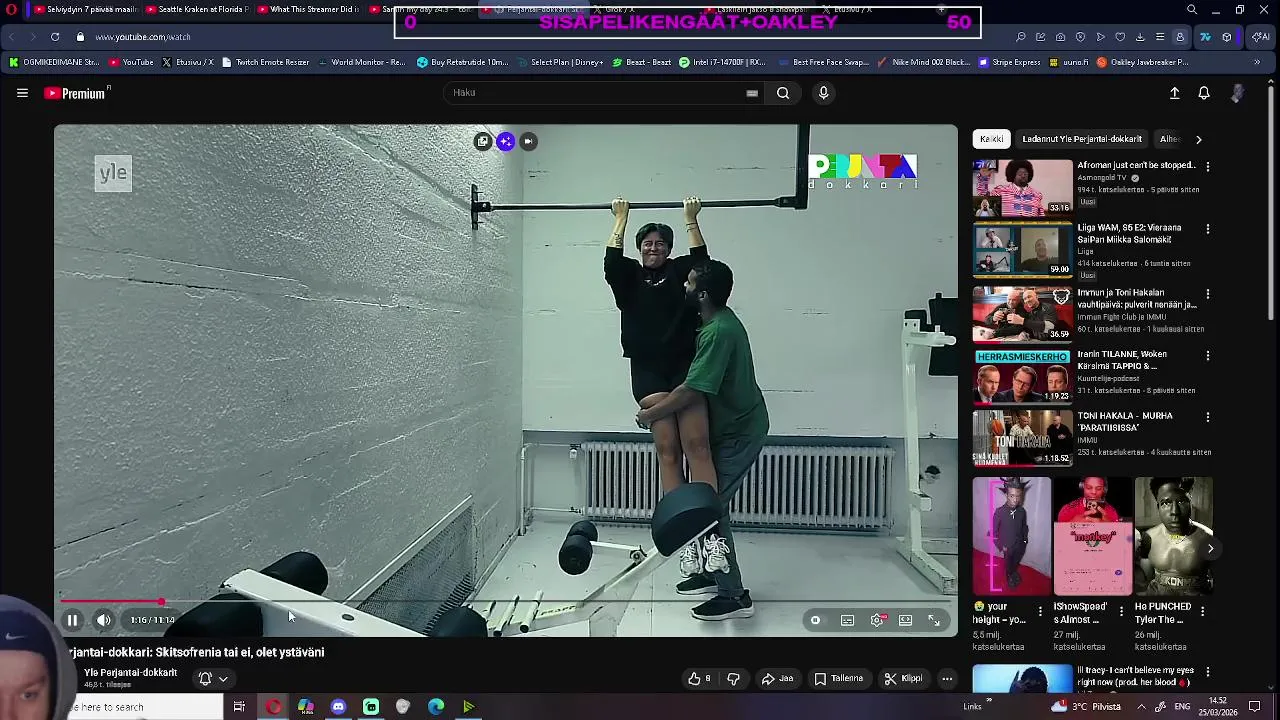The width and height of the screenshot is (1280, 720).
Task: Open more actions menu below video
Action: 947,678
